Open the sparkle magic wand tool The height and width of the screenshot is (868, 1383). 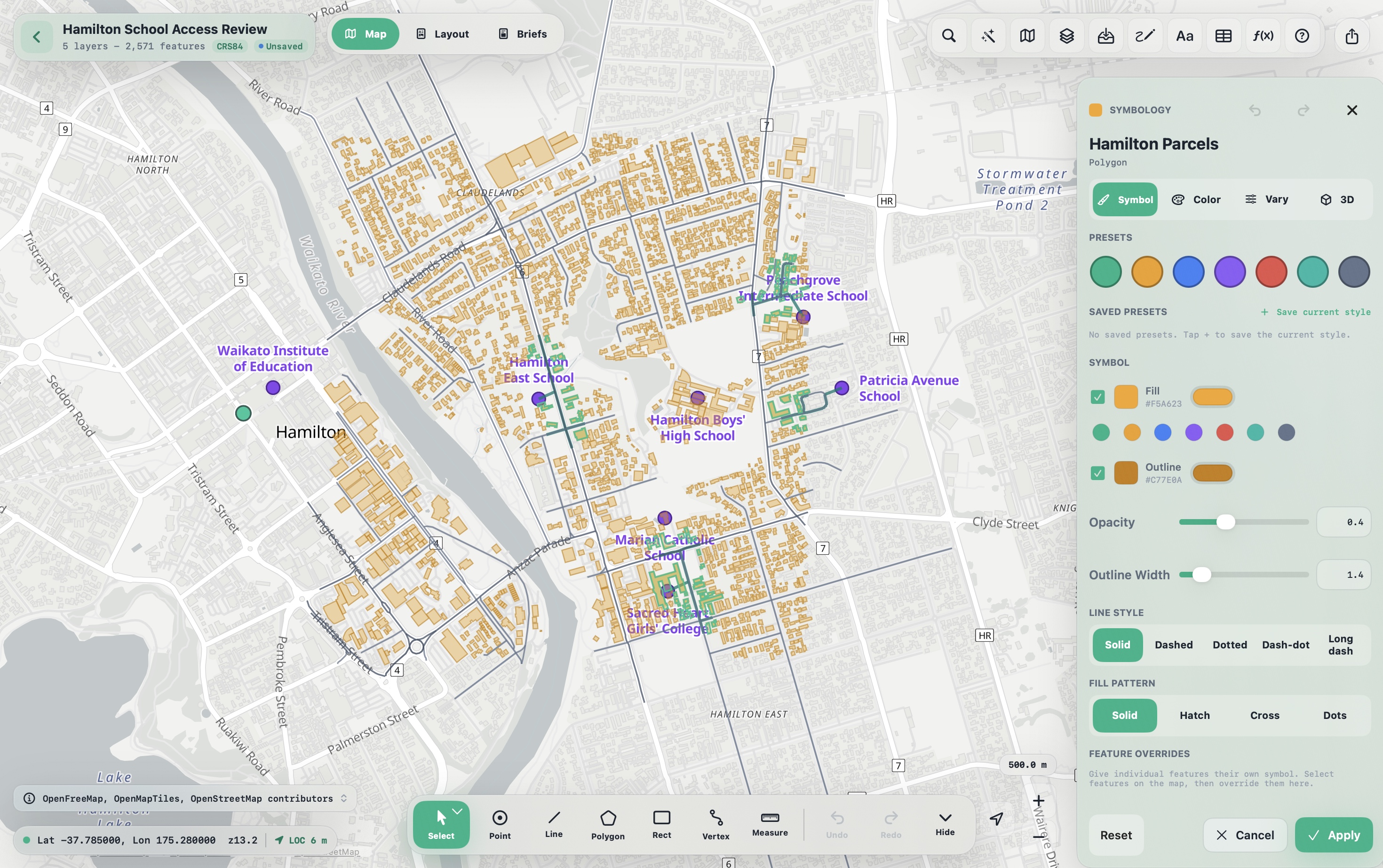(988, 36)
